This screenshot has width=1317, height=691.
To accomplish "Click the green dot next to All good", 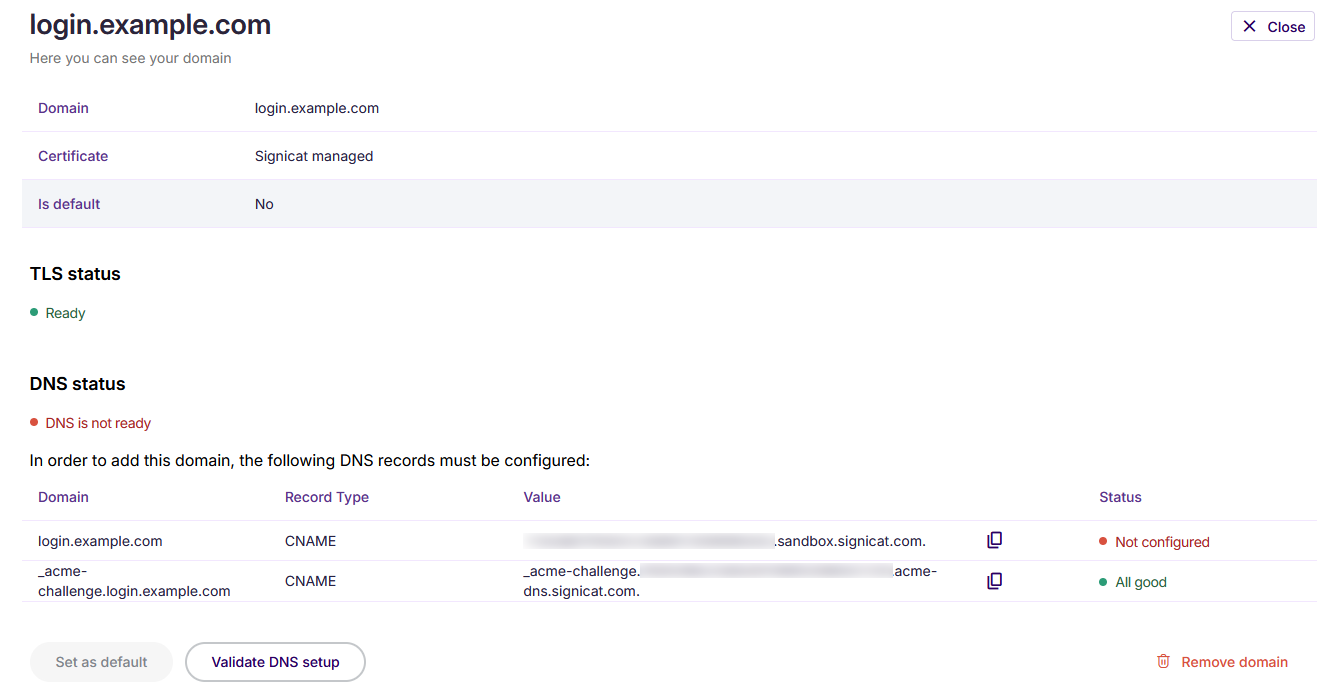I will 1102,581.
